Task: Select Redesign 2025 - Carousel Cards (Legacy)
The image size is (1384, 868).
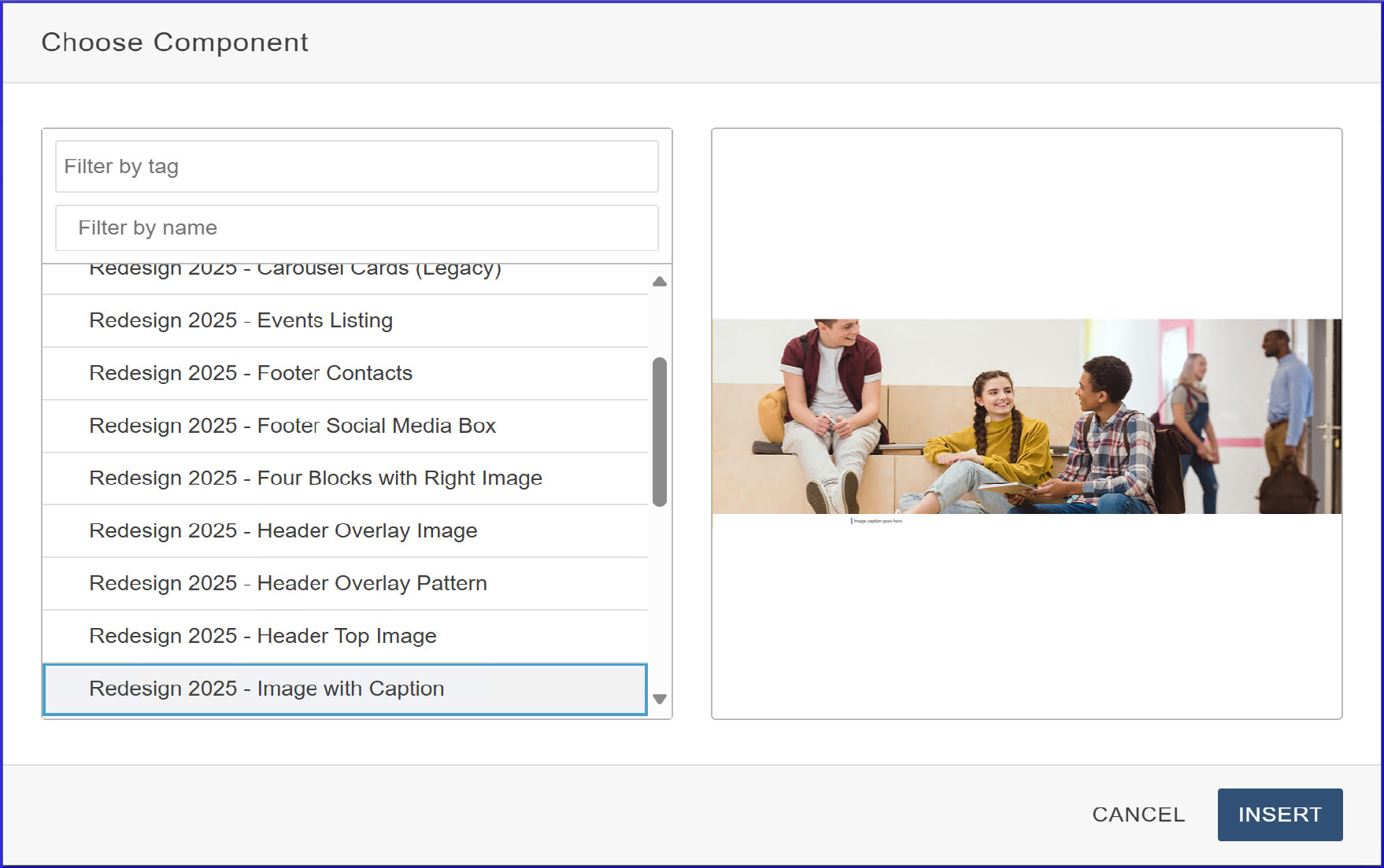Action: pyautogui.click(x=295, y=272)
